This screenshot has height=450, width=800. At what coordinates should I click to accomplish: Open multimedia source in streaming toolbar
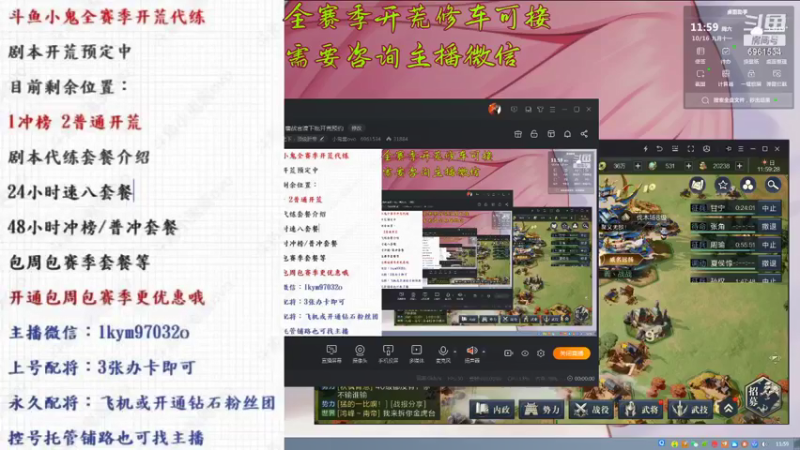[416, 353]
